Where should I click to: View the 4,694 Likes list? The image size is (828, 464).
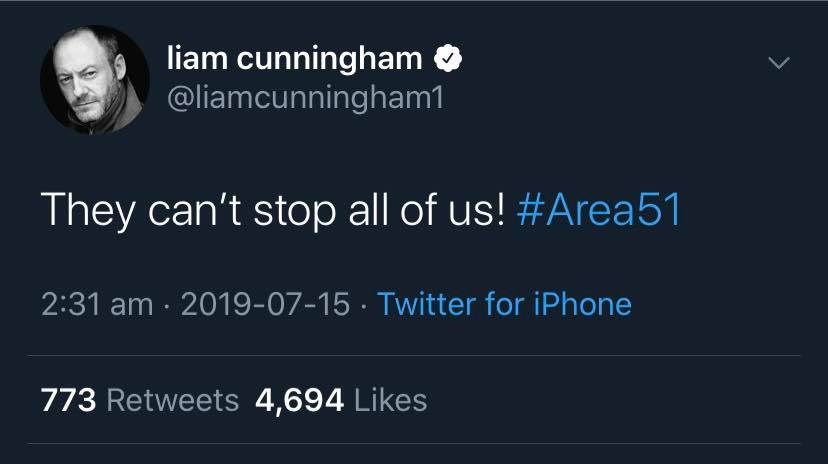pyautogui.click(x=341, y=400)
